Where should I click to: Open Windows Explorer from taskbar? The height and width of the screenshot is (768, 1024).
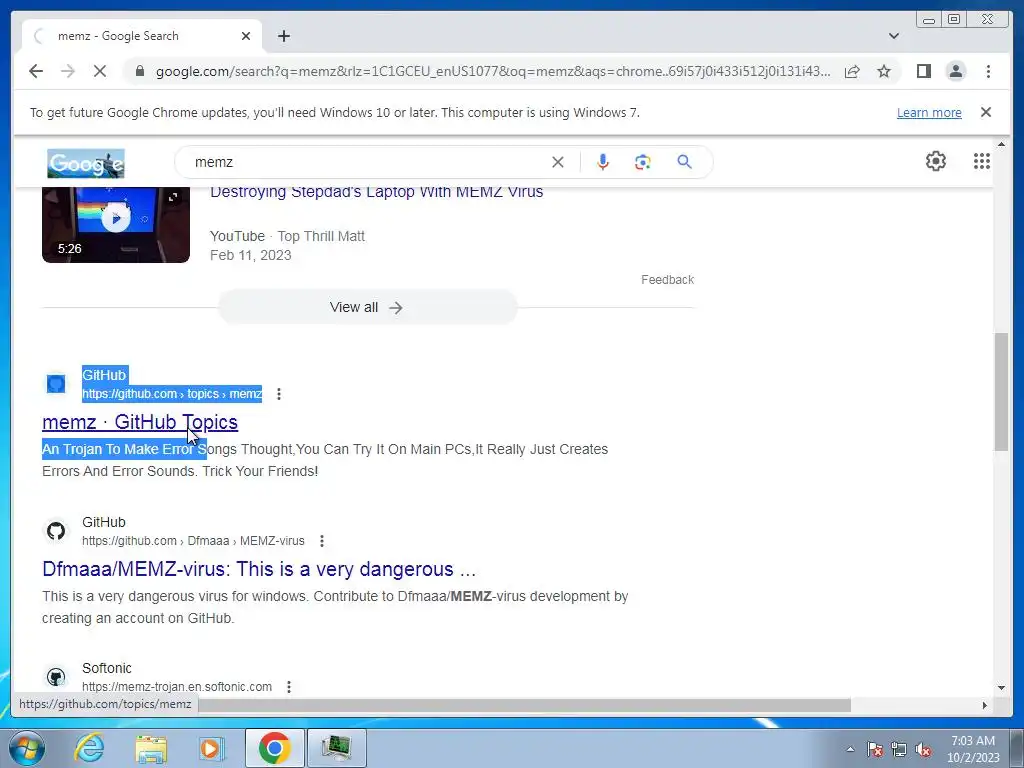pyautogui.click(x=151, y=748)
